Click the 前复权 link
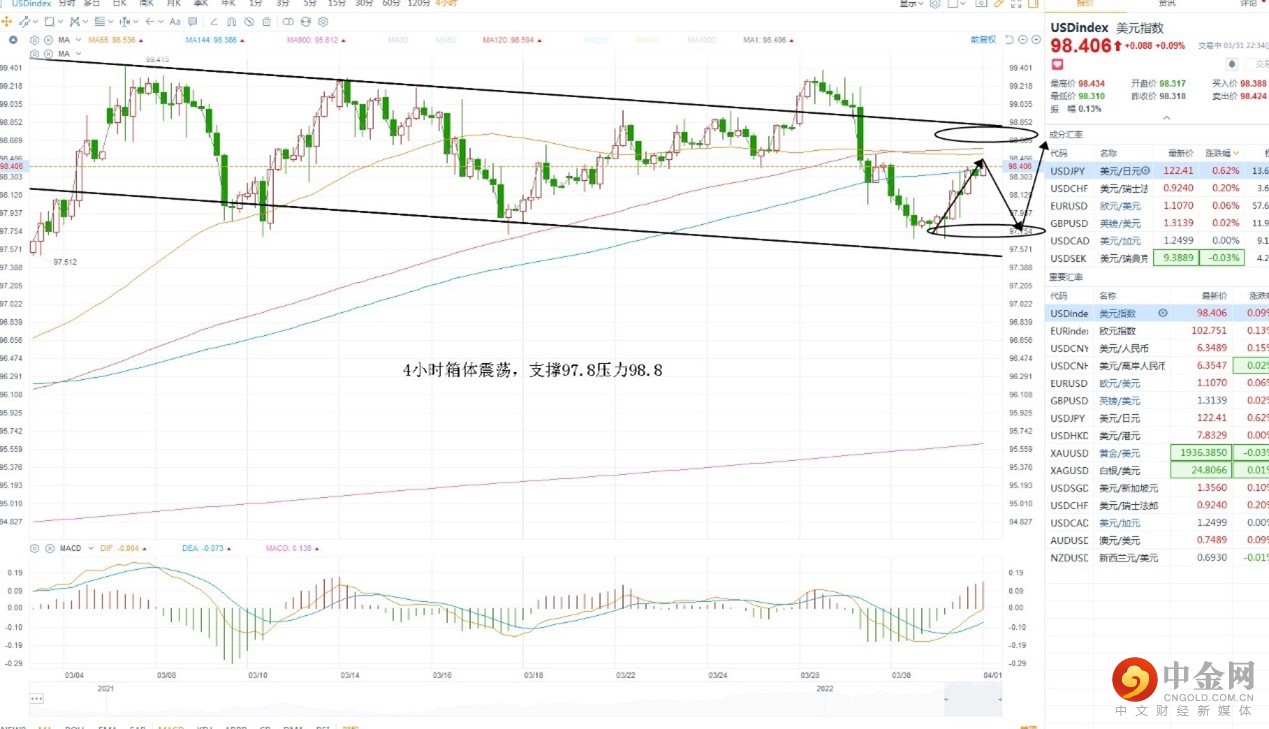The width and height of the screenshot is (1269, 729). pos(983,39)
